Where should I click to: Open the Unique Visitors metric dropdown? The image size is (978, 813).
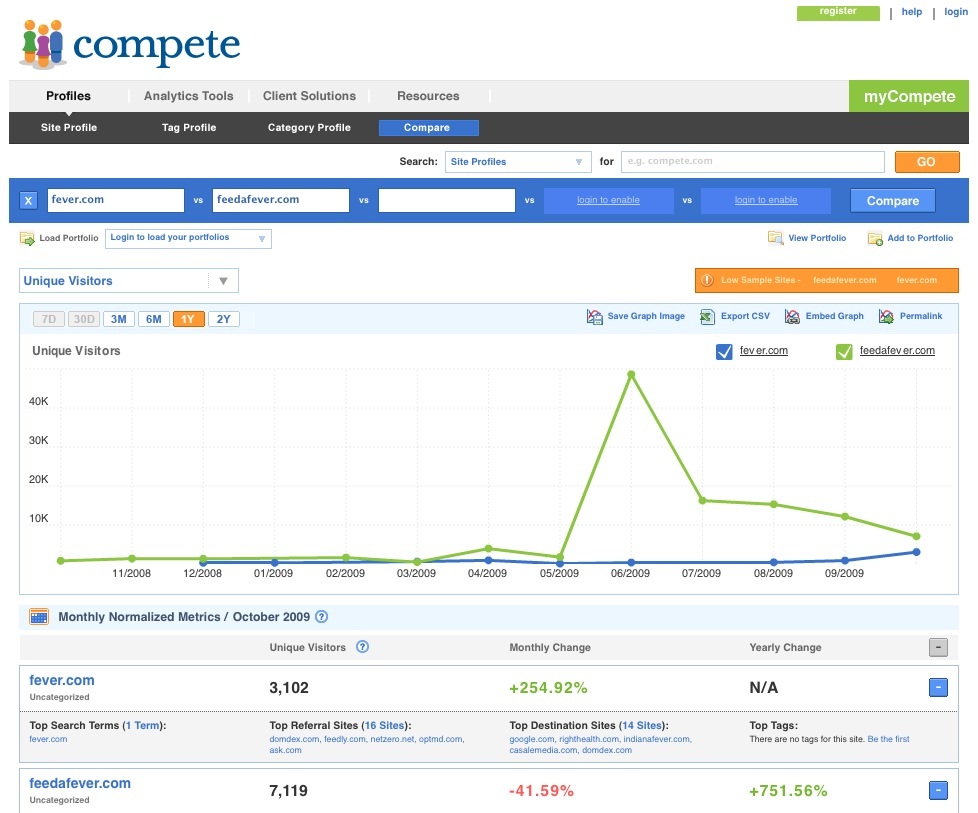(128, 281)
